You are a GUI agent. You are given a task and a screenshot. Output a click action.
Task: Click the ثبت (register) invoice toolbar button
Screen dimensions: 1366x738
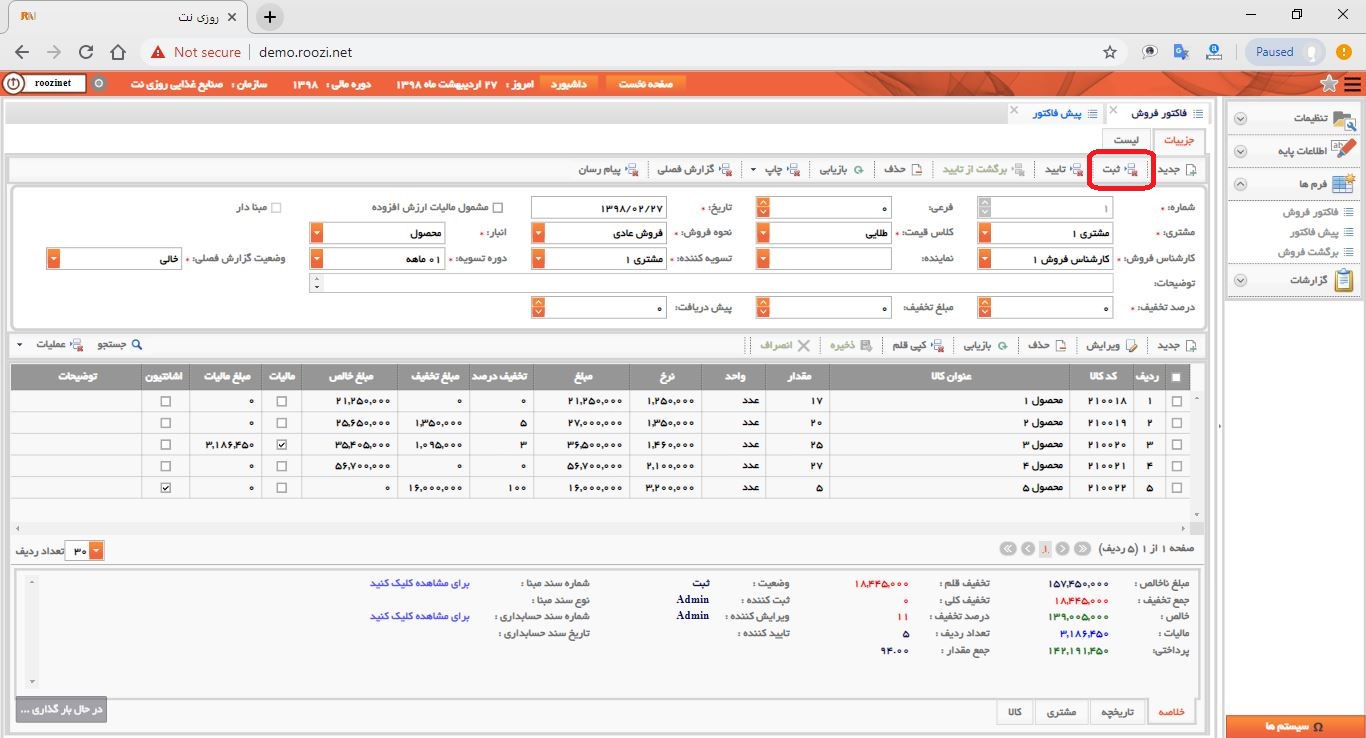1120,170
